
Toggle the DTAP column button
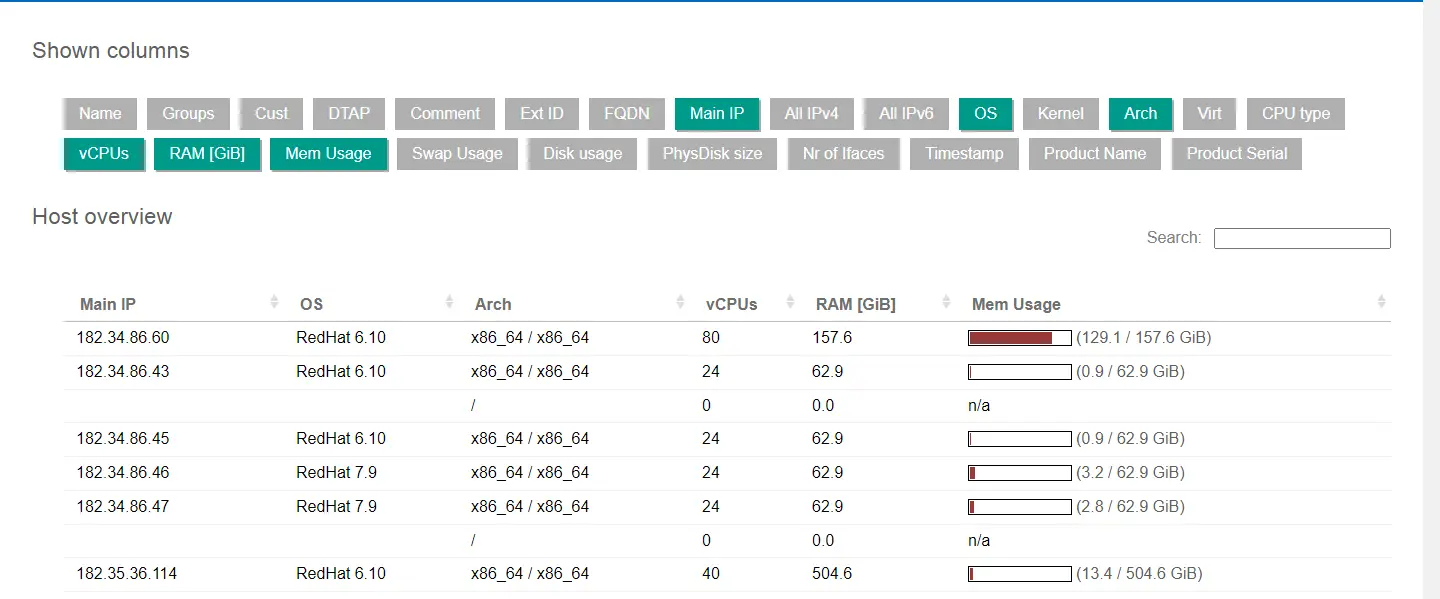[349, 114]
